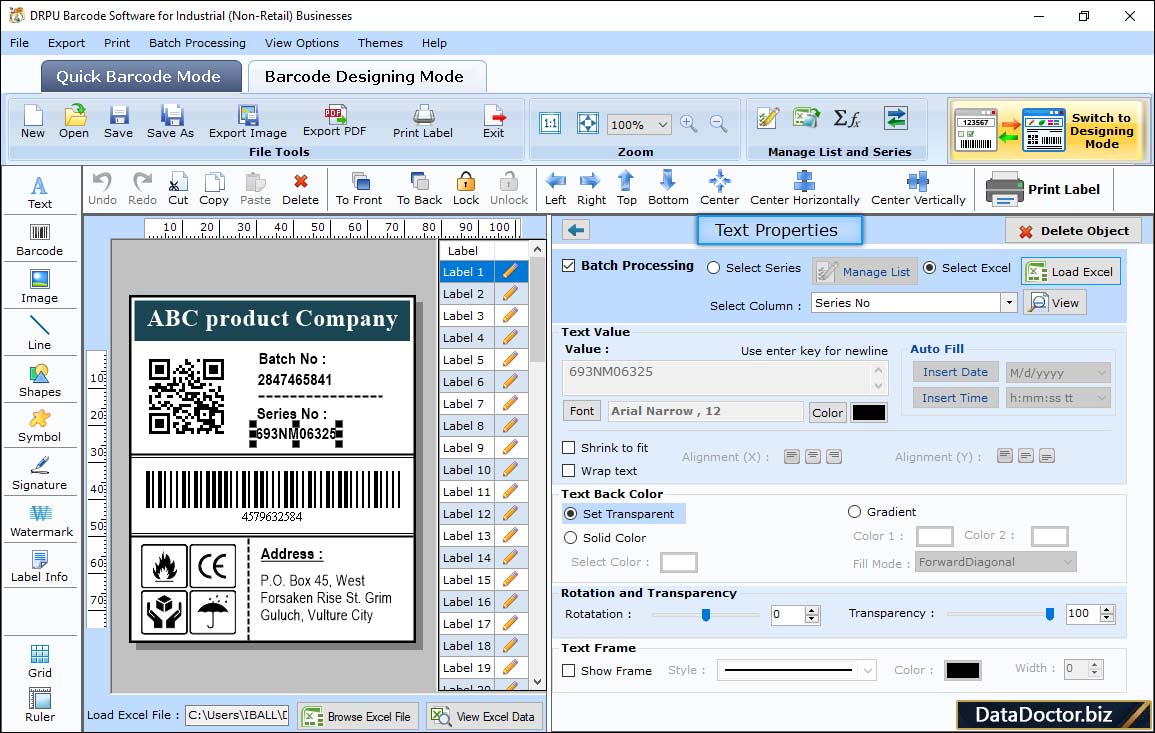Export the label as image
Screen dimensions: 1155x733
coord(248,122)
